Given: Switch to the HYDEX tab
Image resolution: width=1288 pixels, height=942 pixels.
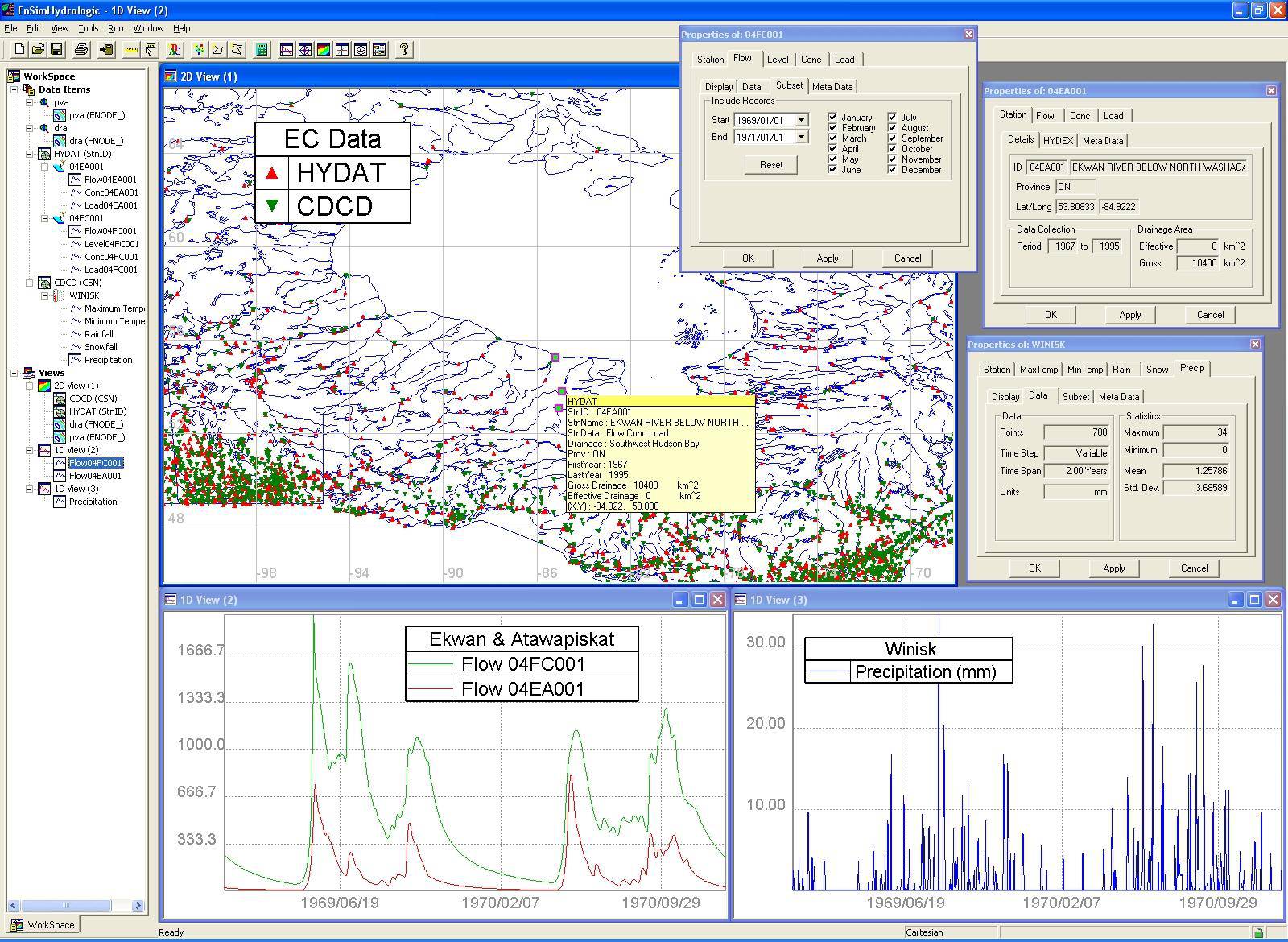Looking at the screenshot, I should [x=1058, y=141].
